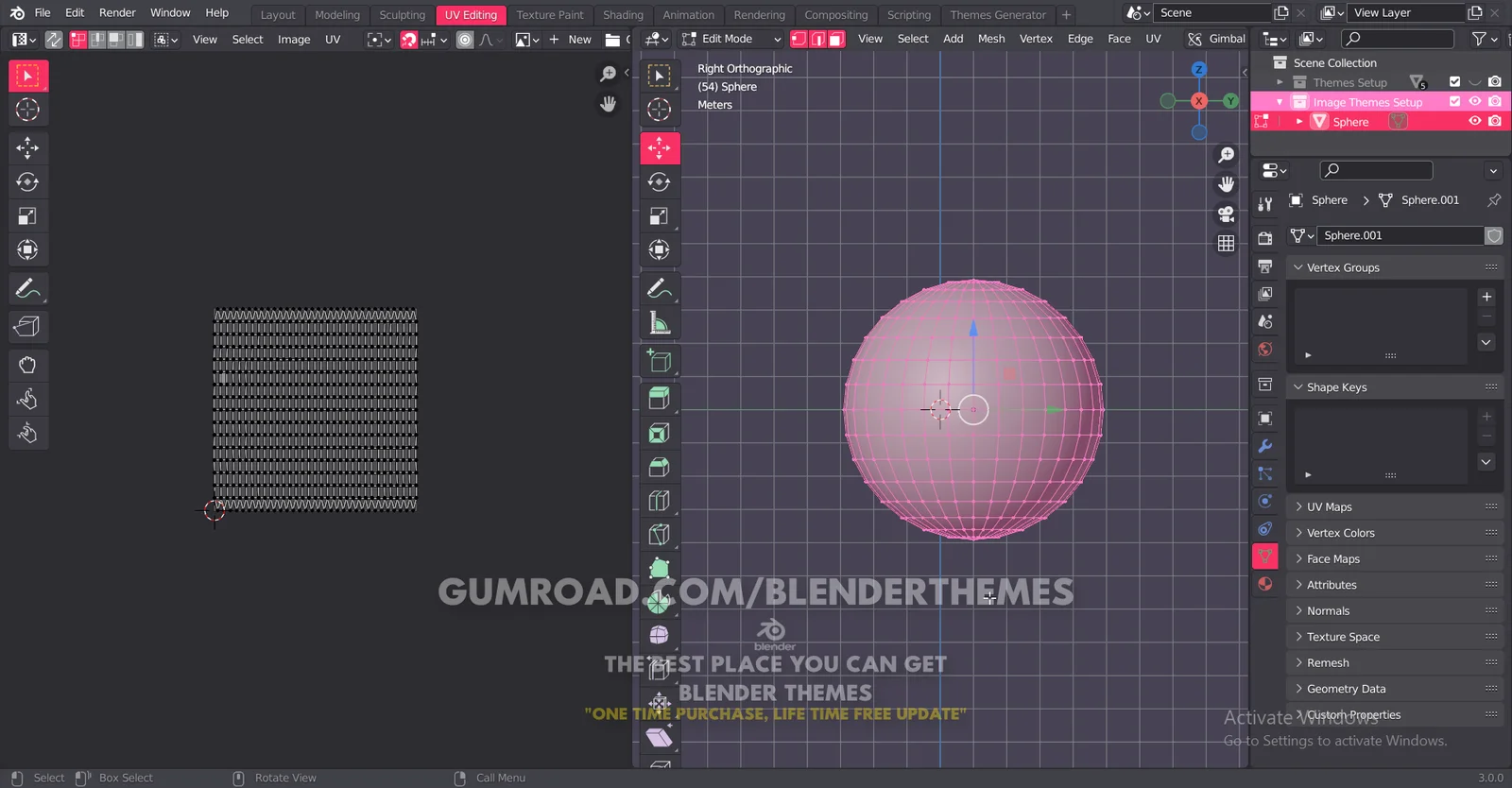Collapse the Shape Keys panel
This screenshot has height=788, width=1512.
1298,387
